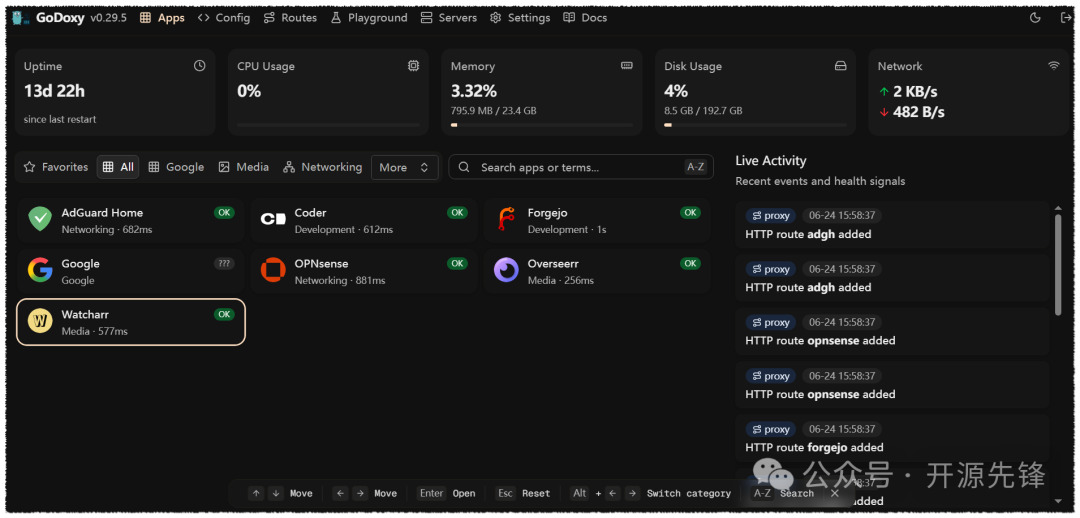Open the Config menu item

(223, 18)
